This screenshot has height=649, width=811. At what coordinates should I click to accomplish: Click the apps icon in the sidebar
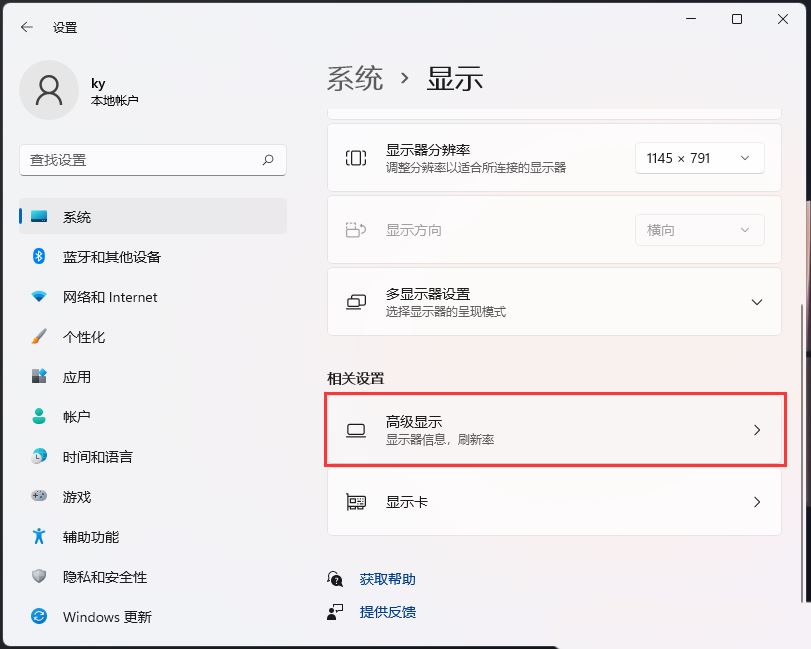point(38,377)
